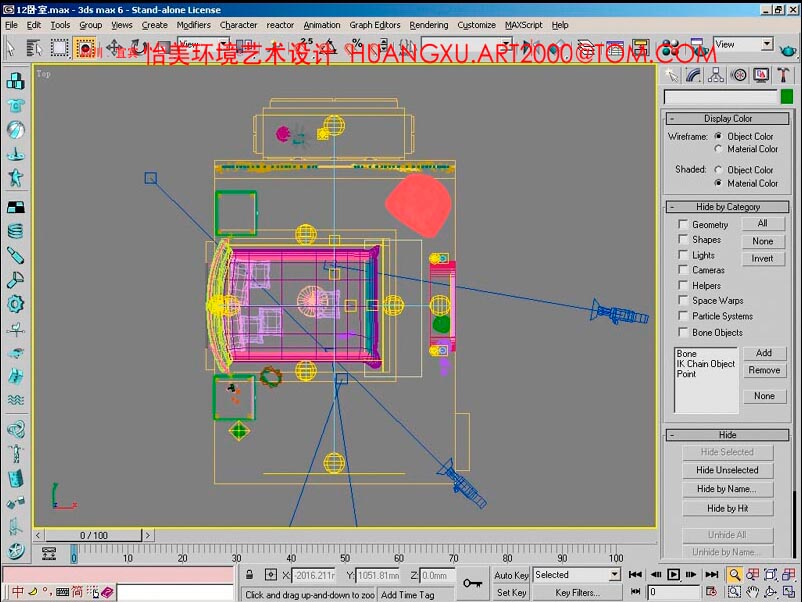The width and height of the screenshot is (802, 602).
Task: Select Shaded Material Color radio button
Action: pyautogui.click(x=718, y=183)
